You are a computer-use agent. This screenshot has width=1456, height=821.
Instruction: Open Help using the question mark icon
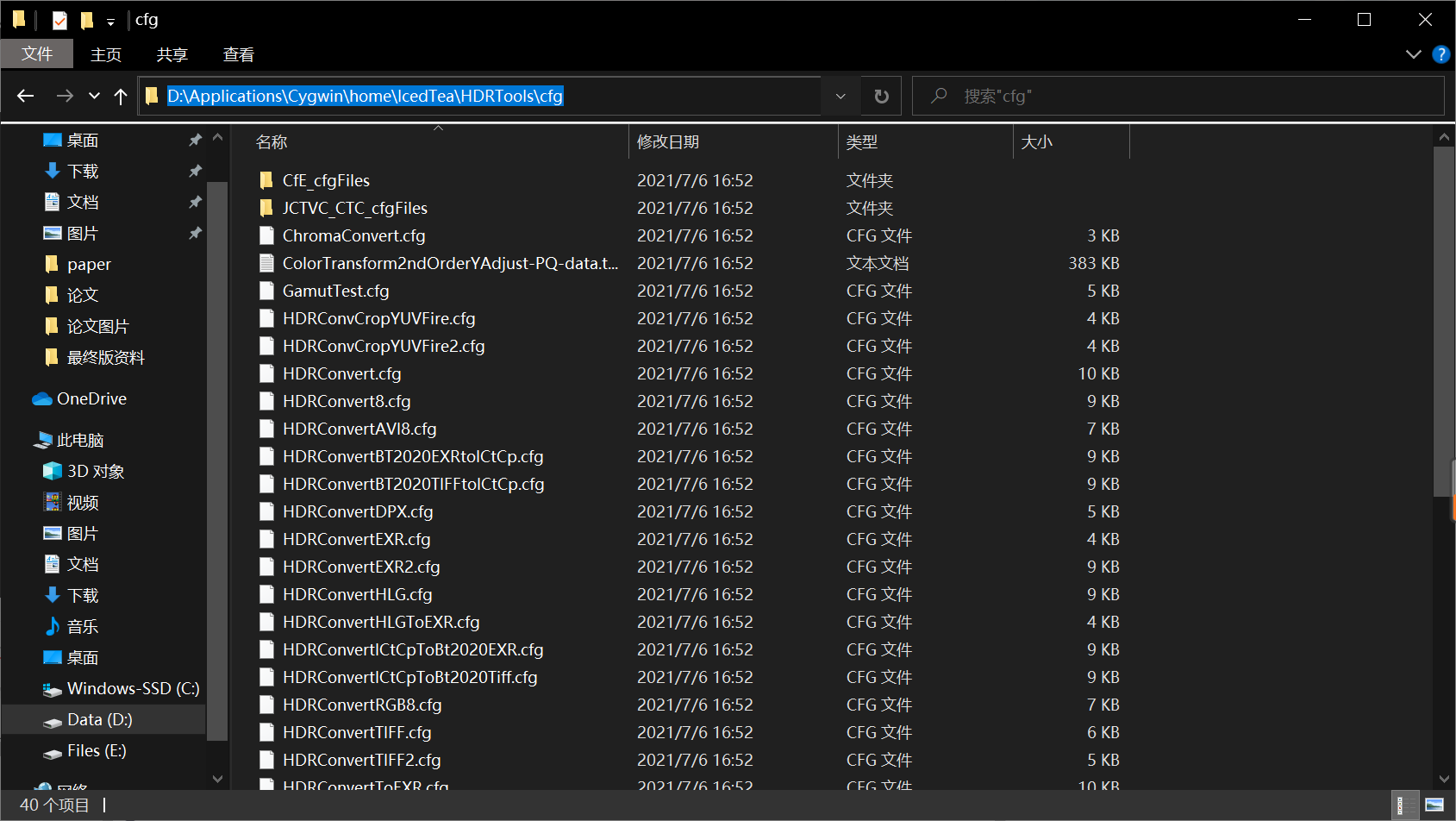[1441, 53]
